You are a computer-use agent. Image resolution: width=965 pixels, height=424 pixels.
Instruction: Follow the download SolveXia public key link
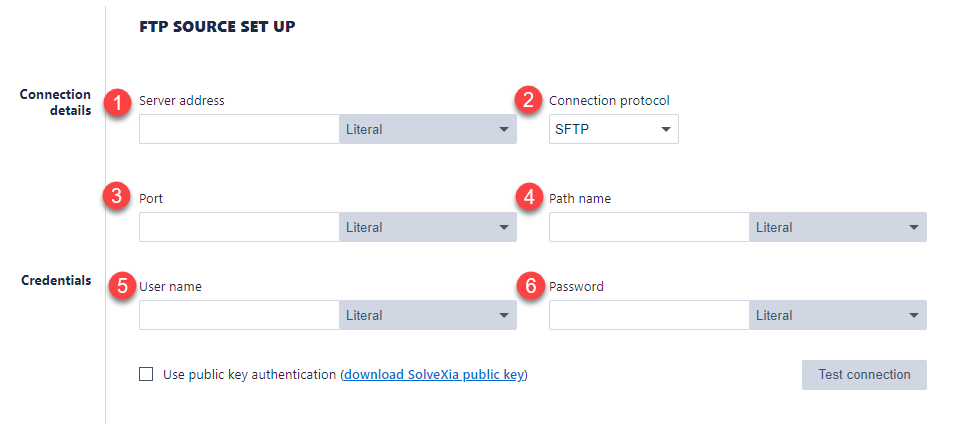pos(434,375)
